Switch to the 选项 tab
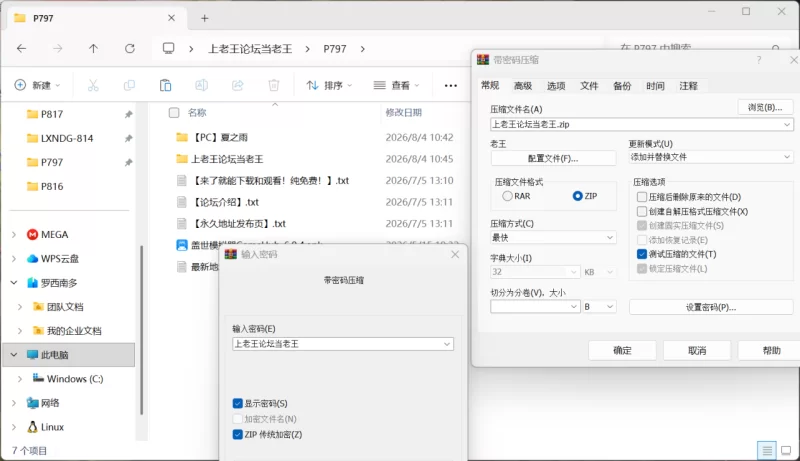This screenshot has width=800, height=461. 556,86
